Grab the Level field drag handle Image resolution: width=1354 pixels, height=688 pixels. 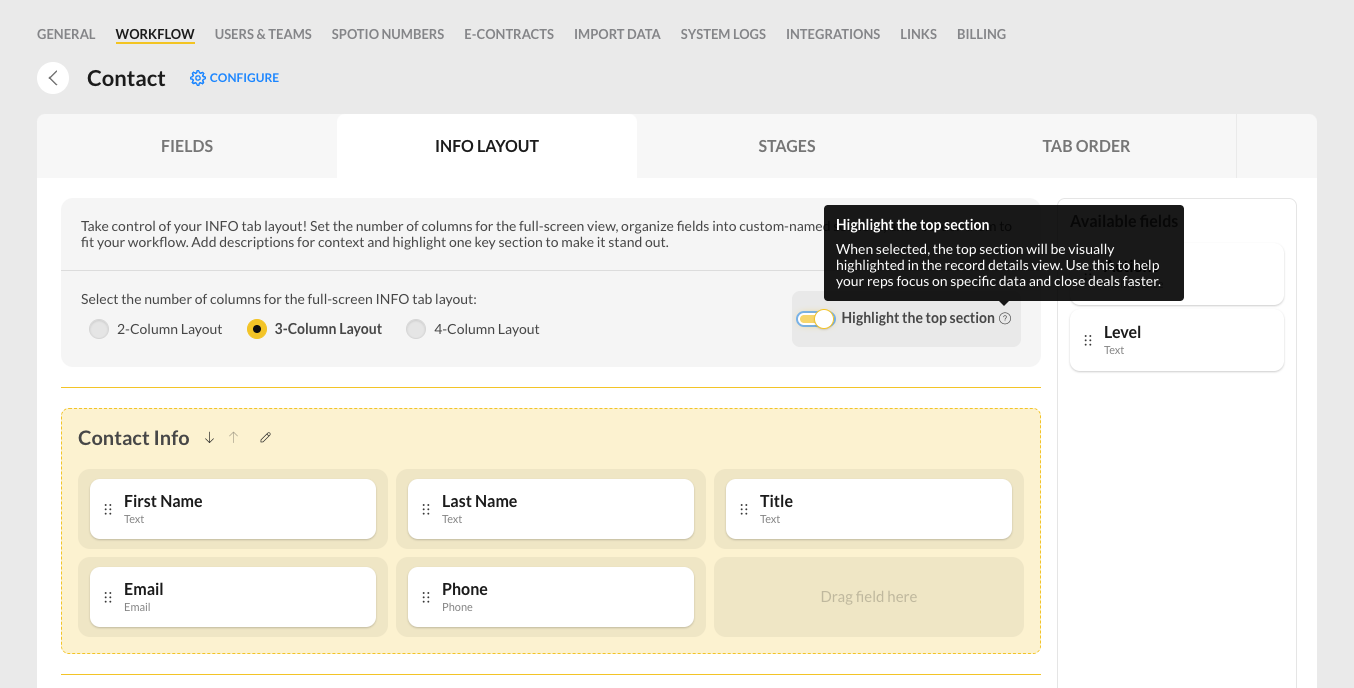pyautogui.click(x=1088, y=340)
